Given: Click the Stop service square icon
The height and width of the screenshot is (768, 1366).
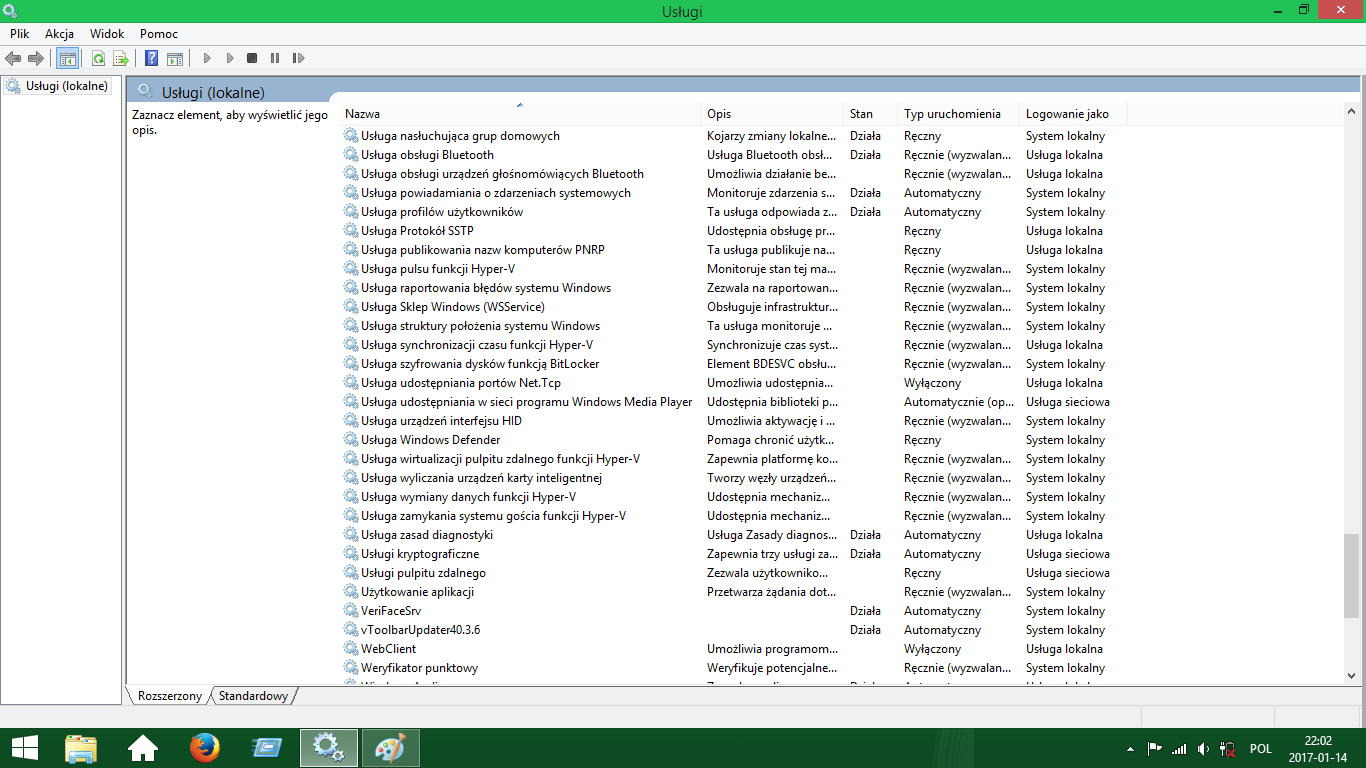Looking at the screenshot, I should (252, 59).
